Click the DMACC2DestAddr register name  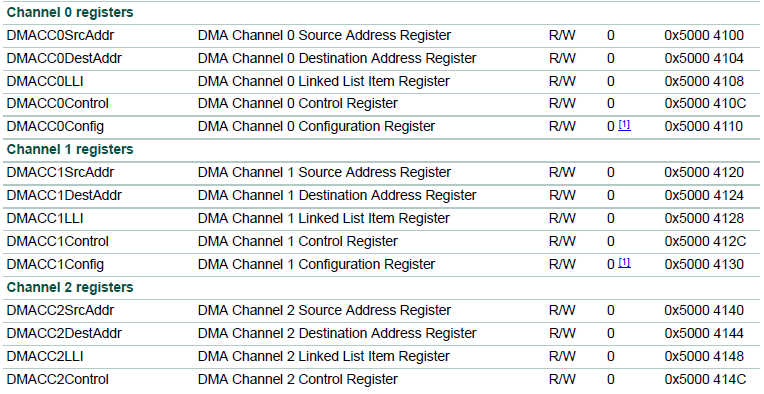64,334
